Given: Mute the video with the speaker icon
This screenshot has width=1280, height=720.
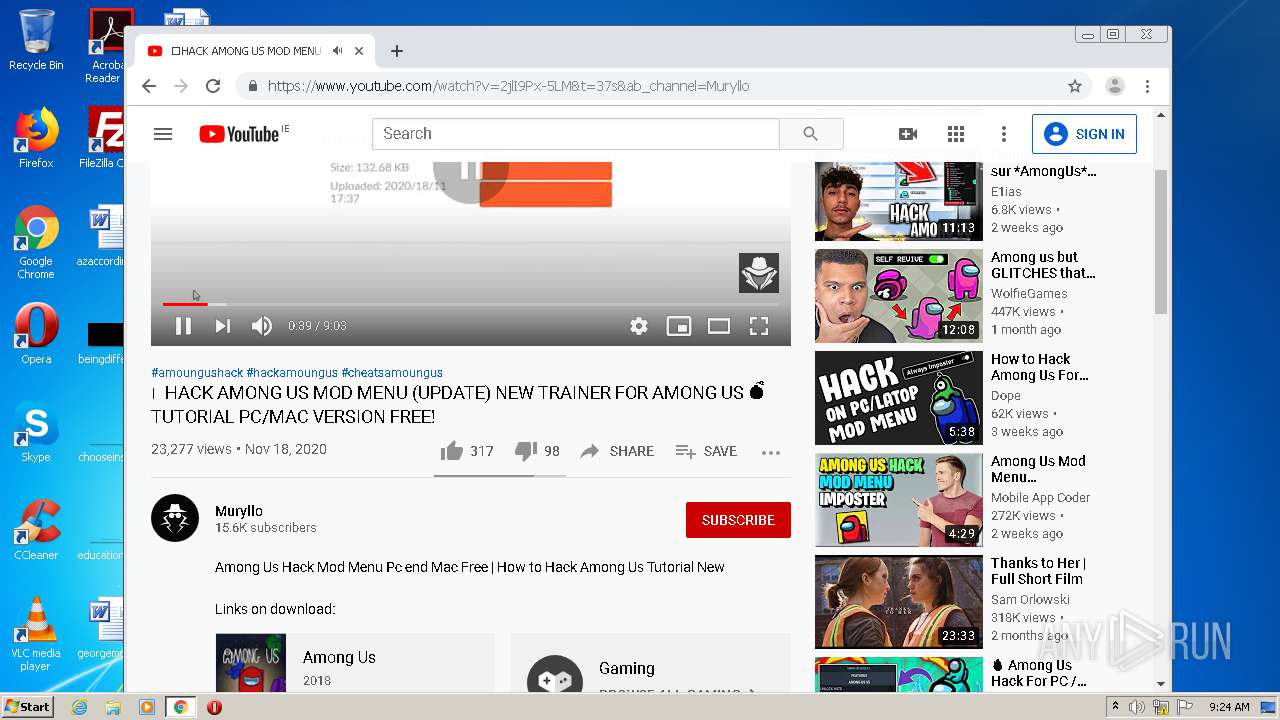Looking at the screenshot, I should pos(262,326).
